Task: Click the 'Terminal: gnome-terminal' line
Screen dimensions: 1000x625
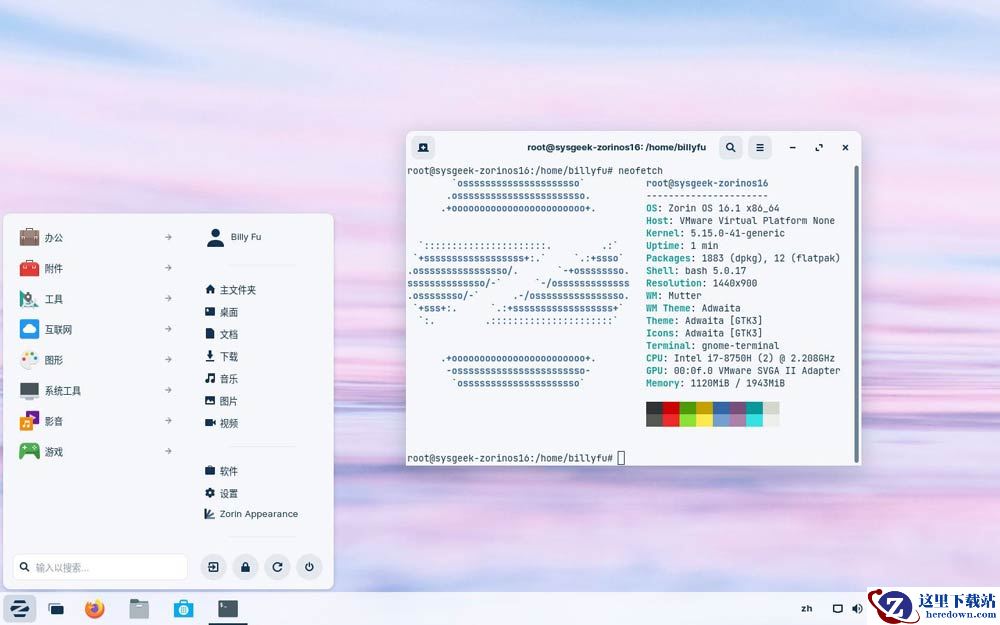Action: pos(712,346)
